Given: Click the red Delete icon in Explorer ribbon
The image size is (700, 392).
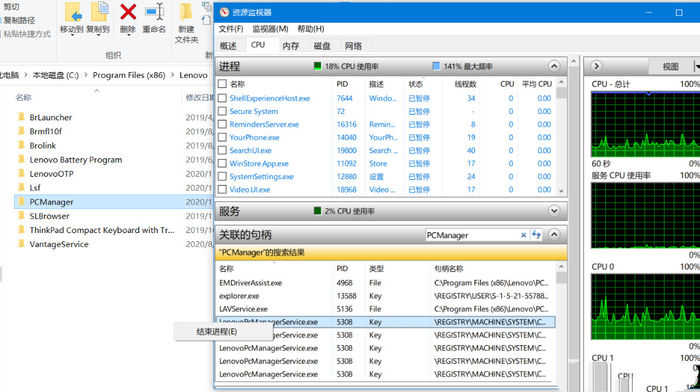Looking at the screenshot, I should pyautogui.click(x=128, y=13).
